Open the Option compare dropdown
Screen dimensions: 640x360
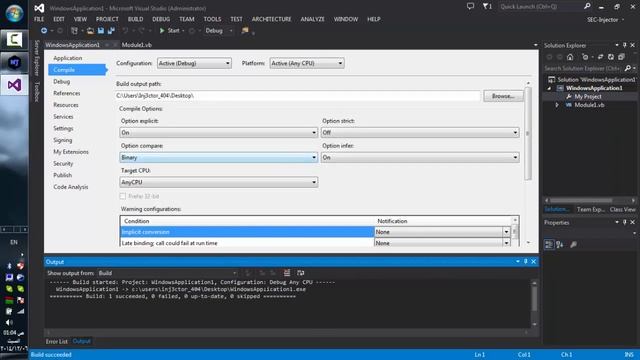pyautogui.click(x=219, y=158)
